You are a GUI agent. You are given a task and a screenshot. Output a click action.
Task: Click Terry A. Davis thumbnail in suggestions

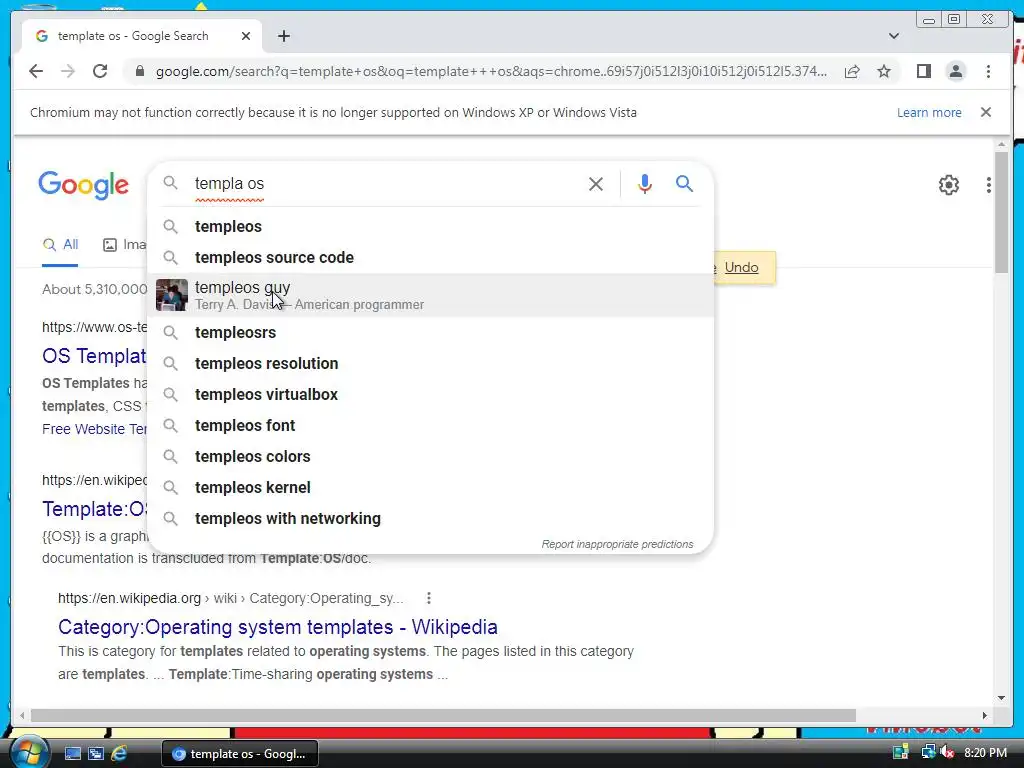click(172, 295)
